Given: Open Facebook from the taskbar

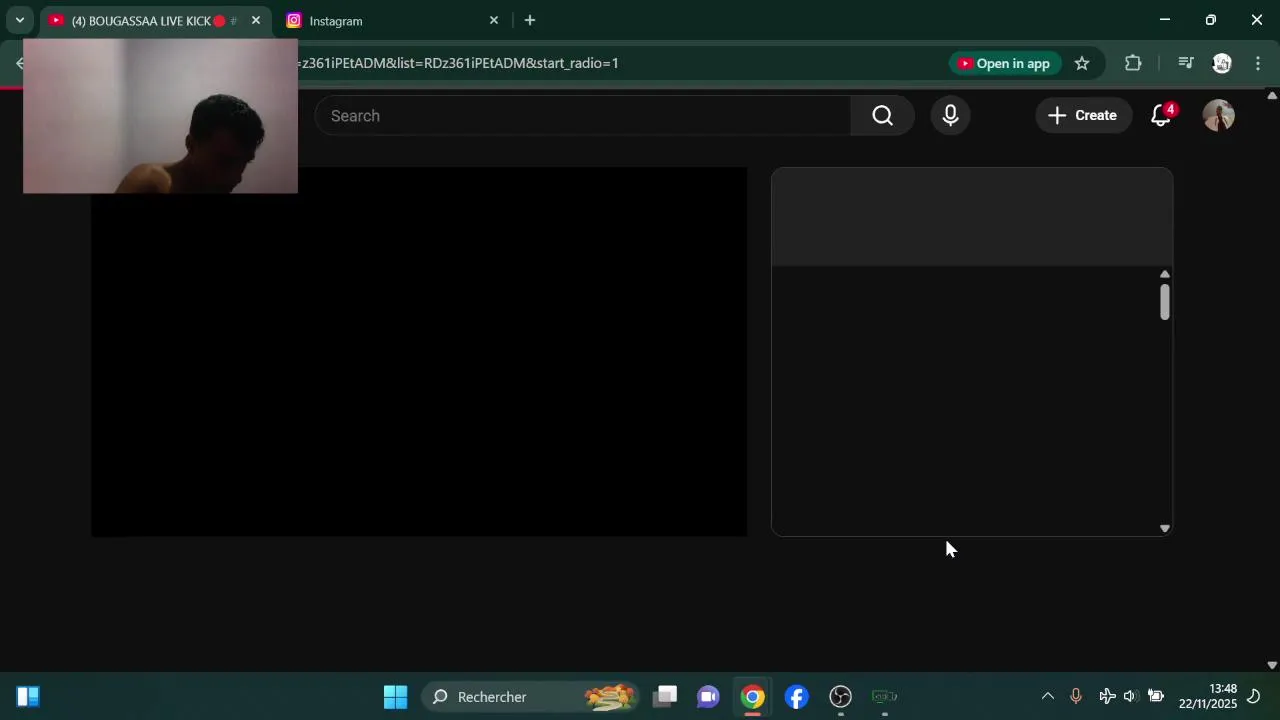Looking at the screenshot, I should pyautogui.click(x=797, y=697).
